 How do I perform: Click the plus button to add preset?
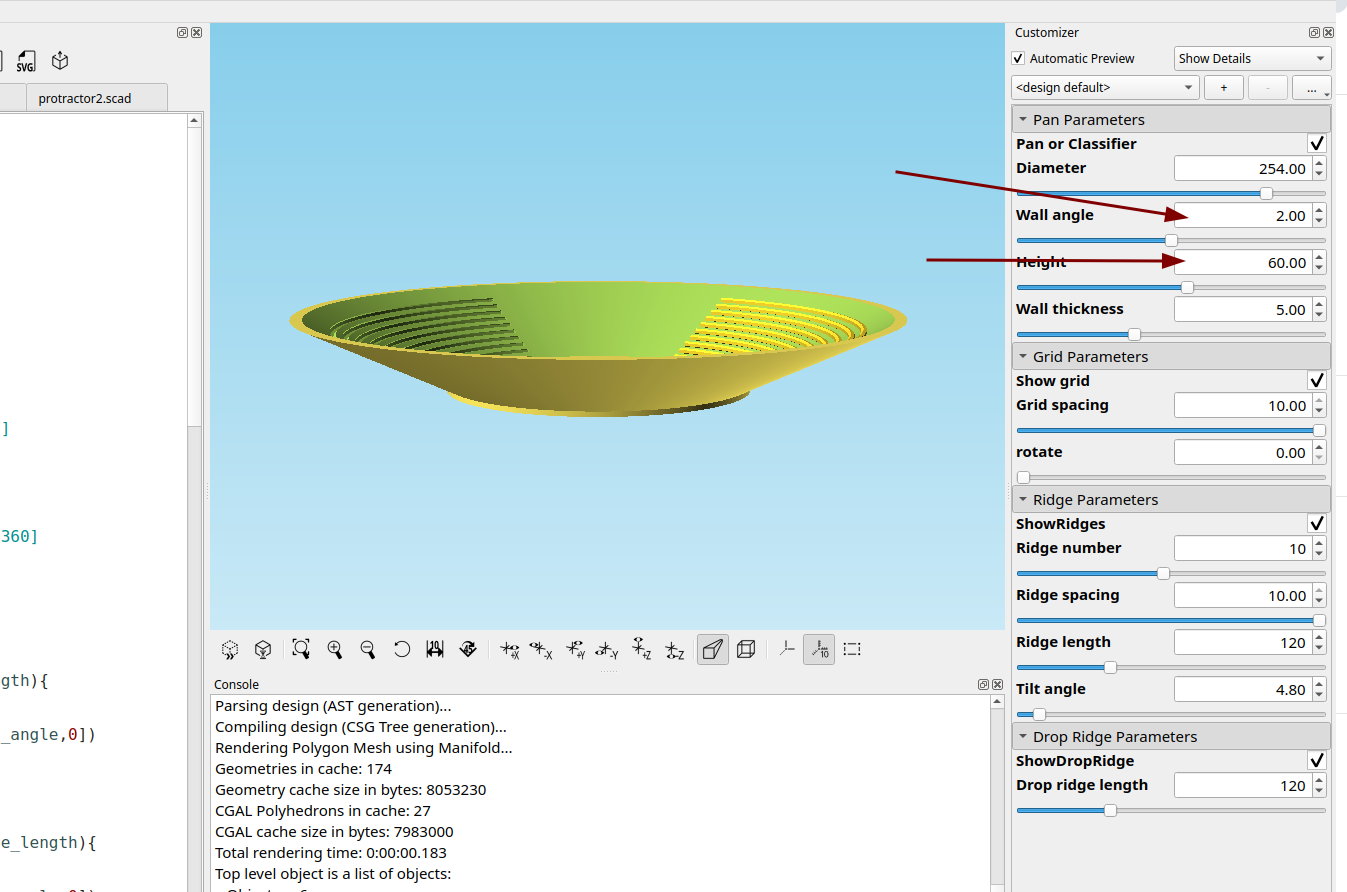pos(1223,88)
